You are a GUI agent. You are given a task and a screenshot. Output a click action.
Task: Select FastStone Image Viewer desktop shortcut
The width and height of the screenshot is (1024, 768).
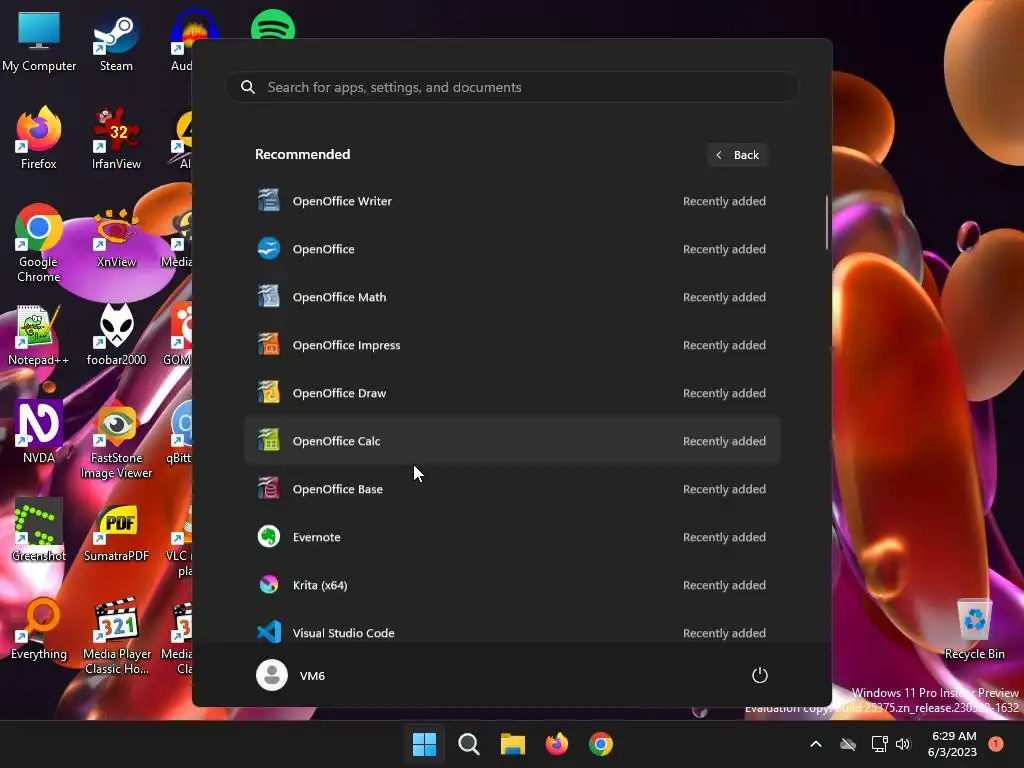pos(116,441)
